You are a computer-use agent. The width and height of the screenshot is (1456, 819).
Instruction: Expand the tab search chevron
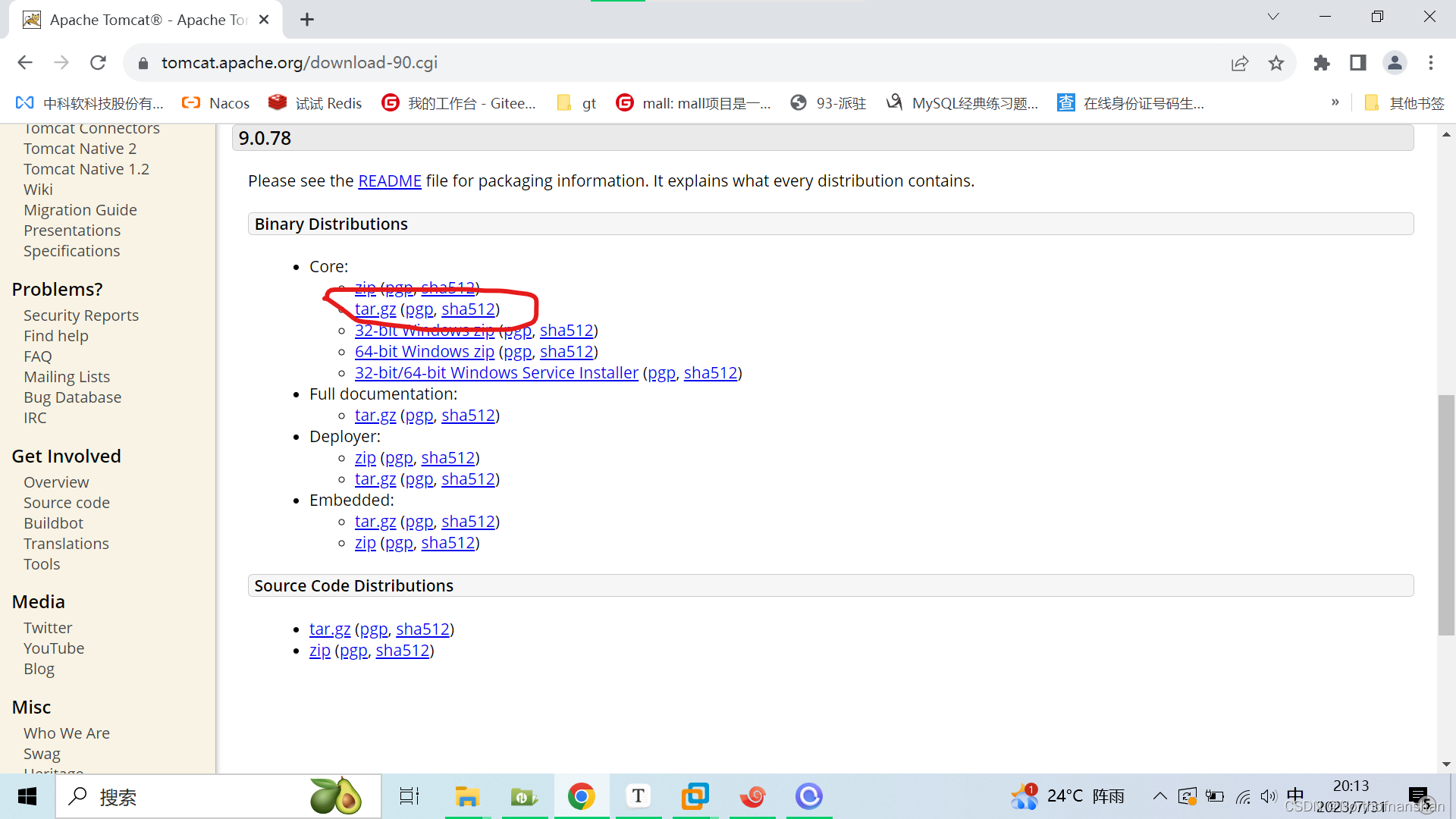click(x=1273, y=17)
